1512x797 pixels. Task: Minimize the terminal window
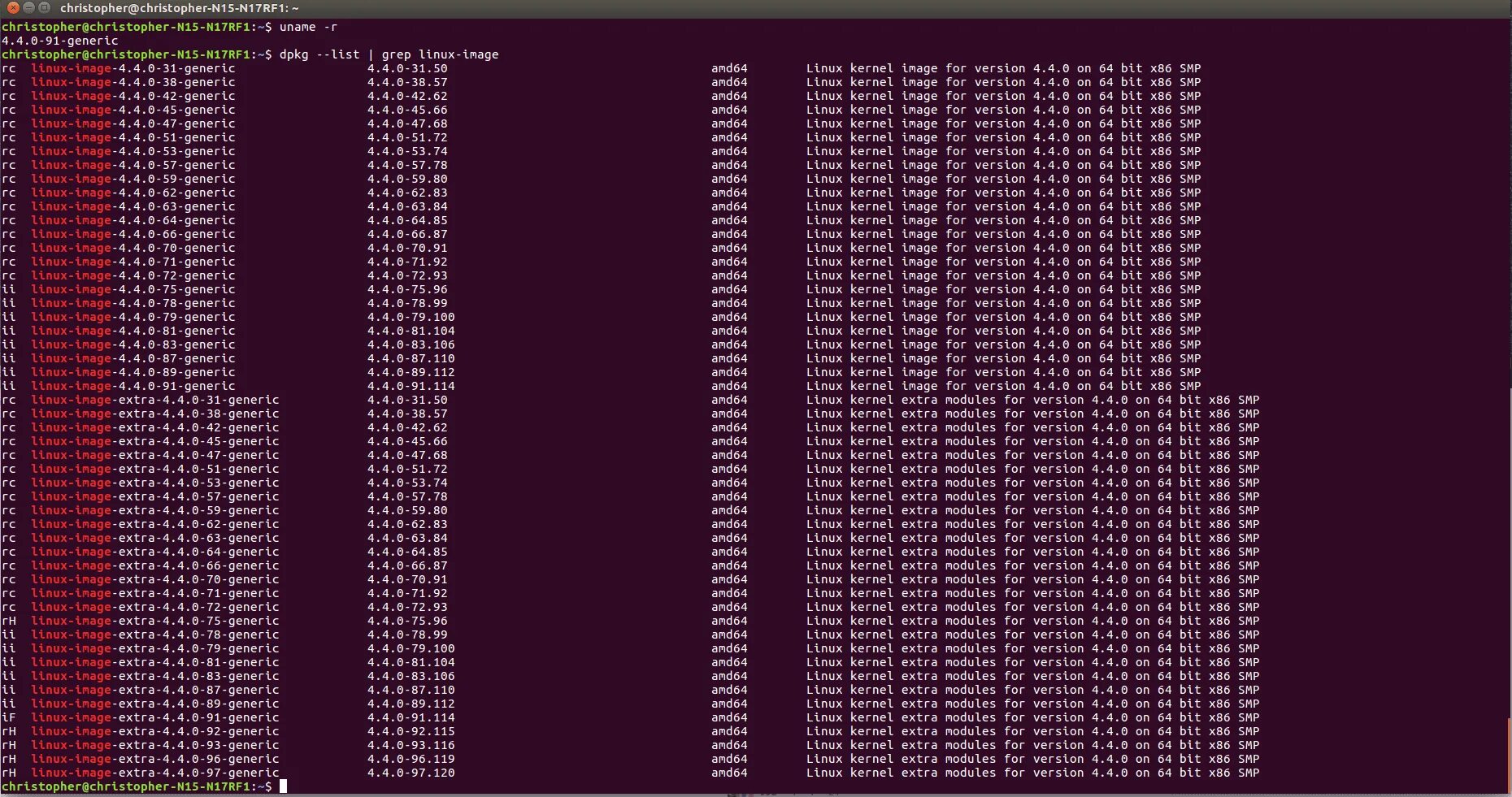[x=28, y=8]
